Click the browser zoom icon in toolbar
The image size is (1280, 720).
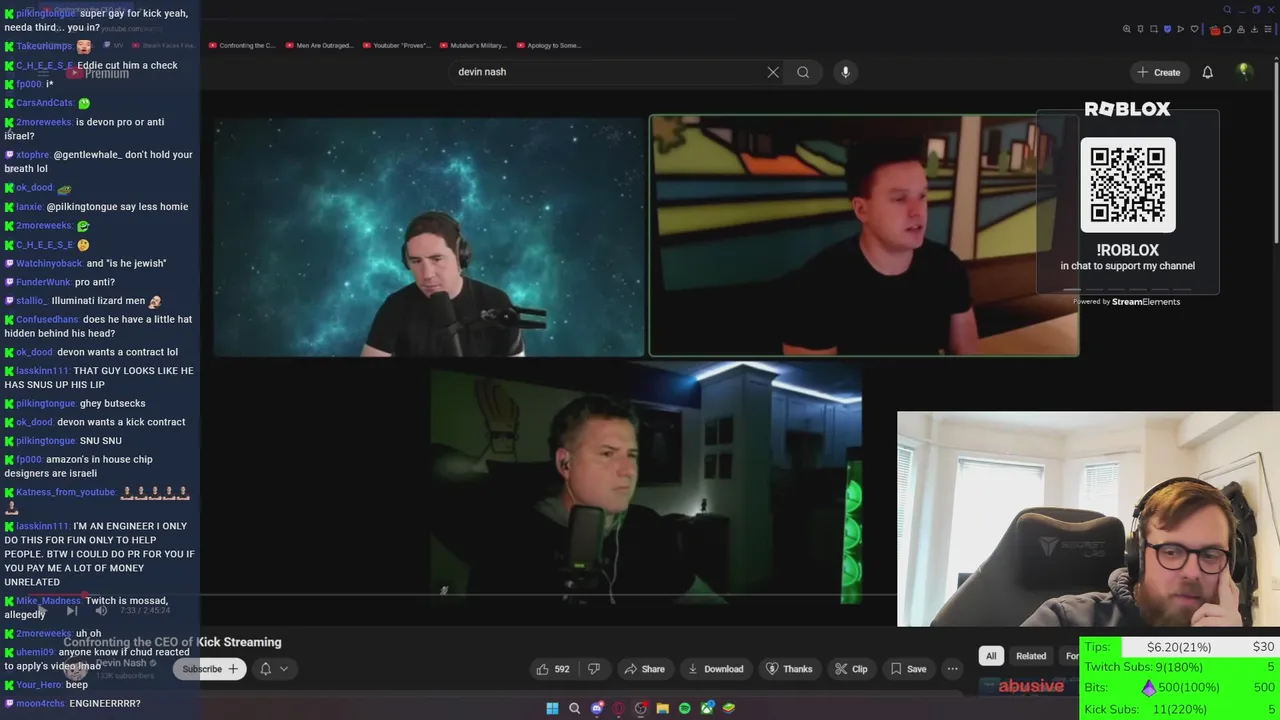click(1127, 29)
